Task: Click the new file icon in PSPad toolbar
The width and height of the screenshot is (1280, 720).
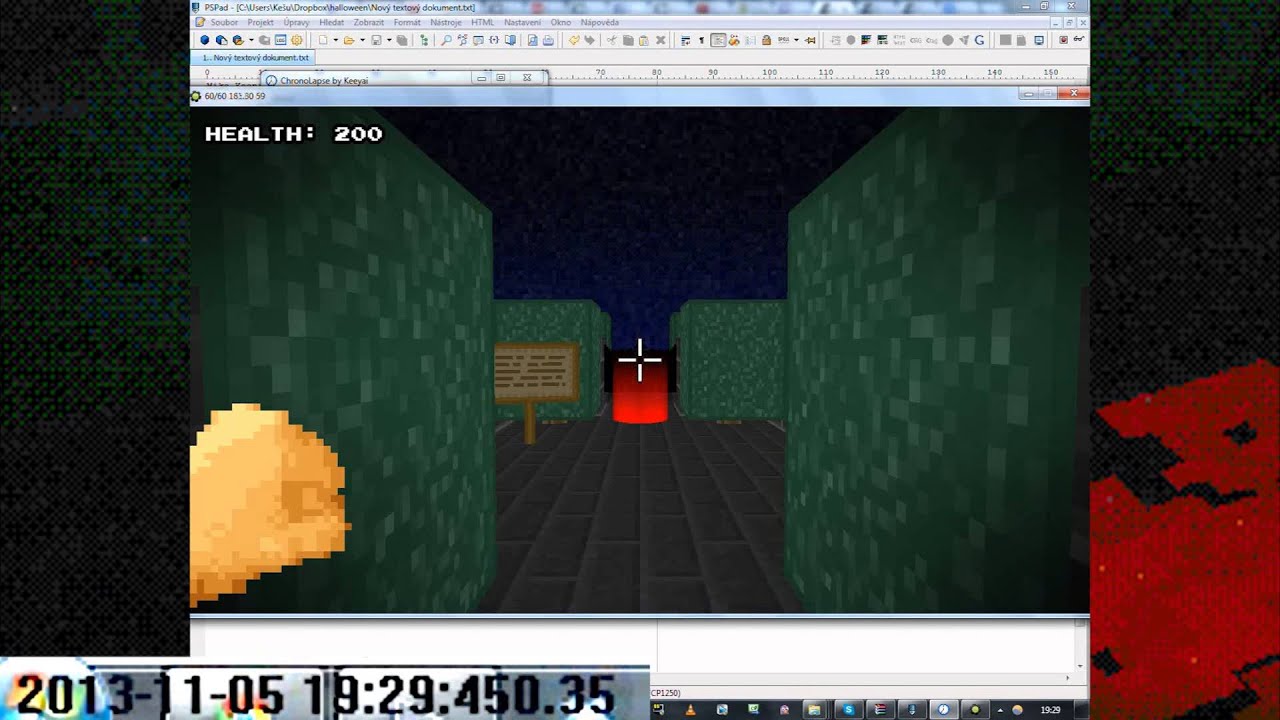Action: tap(323, 40)
